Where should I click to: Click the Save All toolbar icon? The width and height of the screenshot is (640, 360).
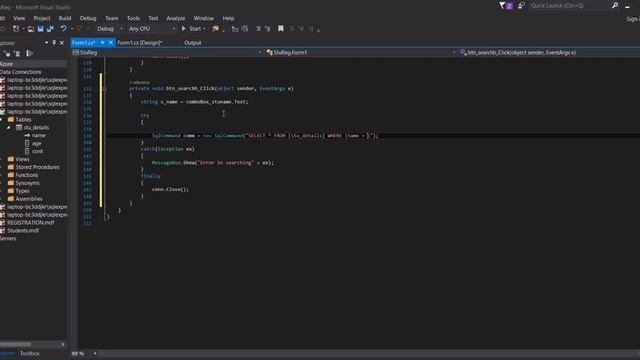point(50,29)
